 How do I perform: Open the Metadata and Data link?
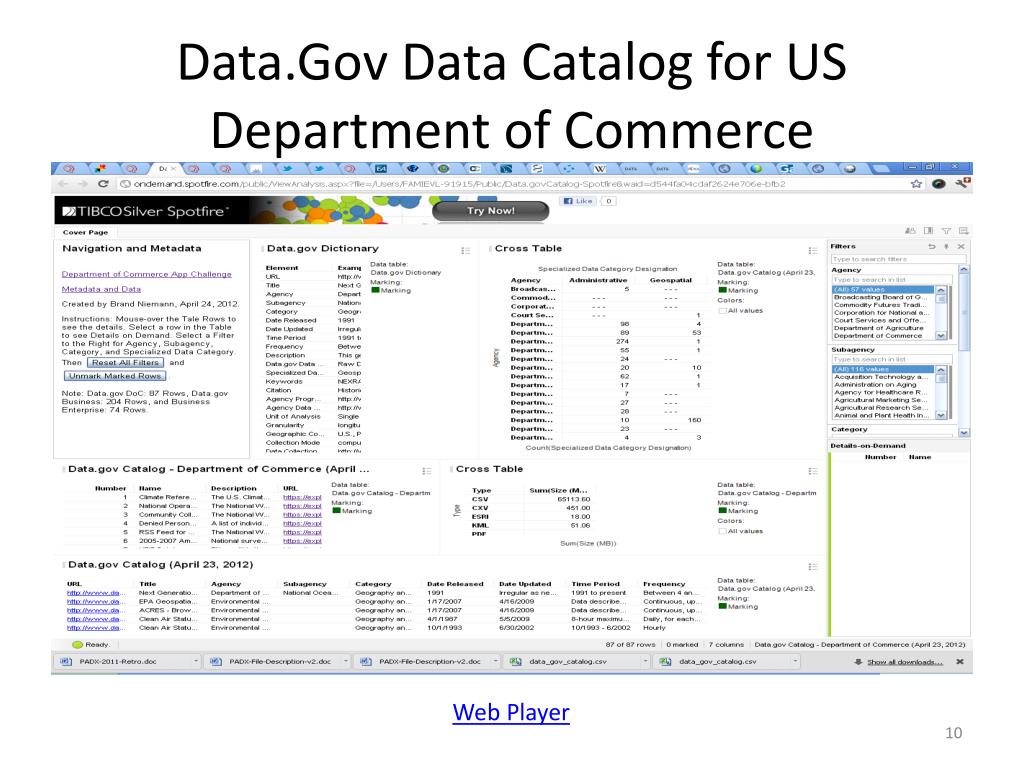(x=101, y=289)
